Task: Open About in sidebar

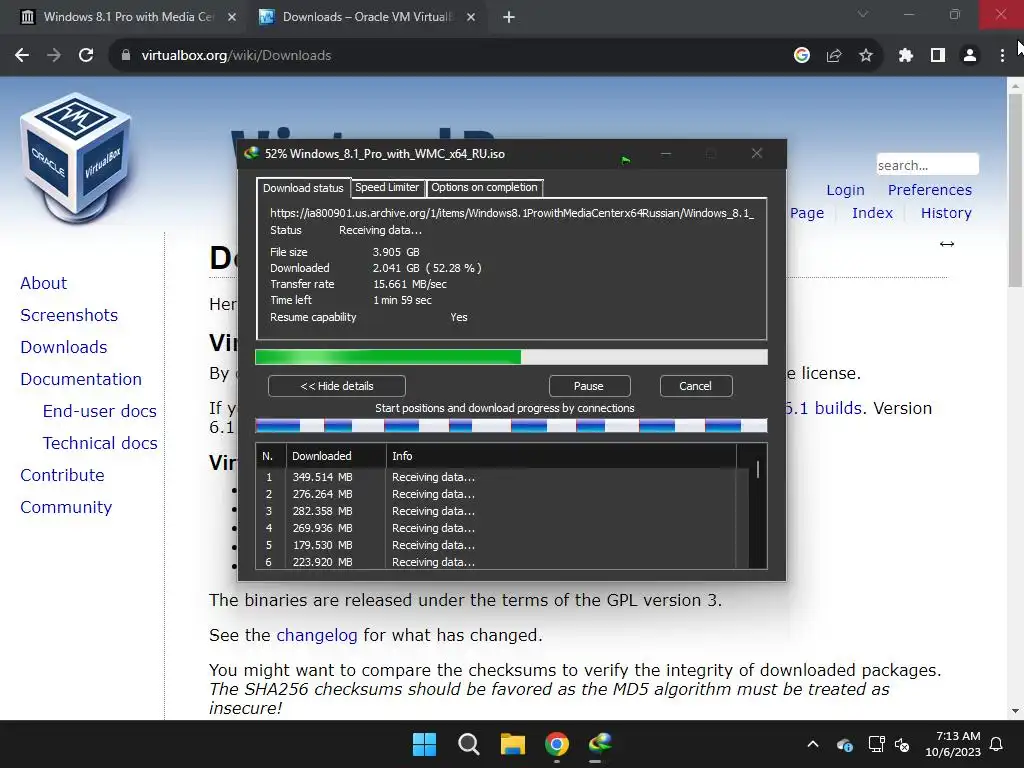Action: click(44, 283)
